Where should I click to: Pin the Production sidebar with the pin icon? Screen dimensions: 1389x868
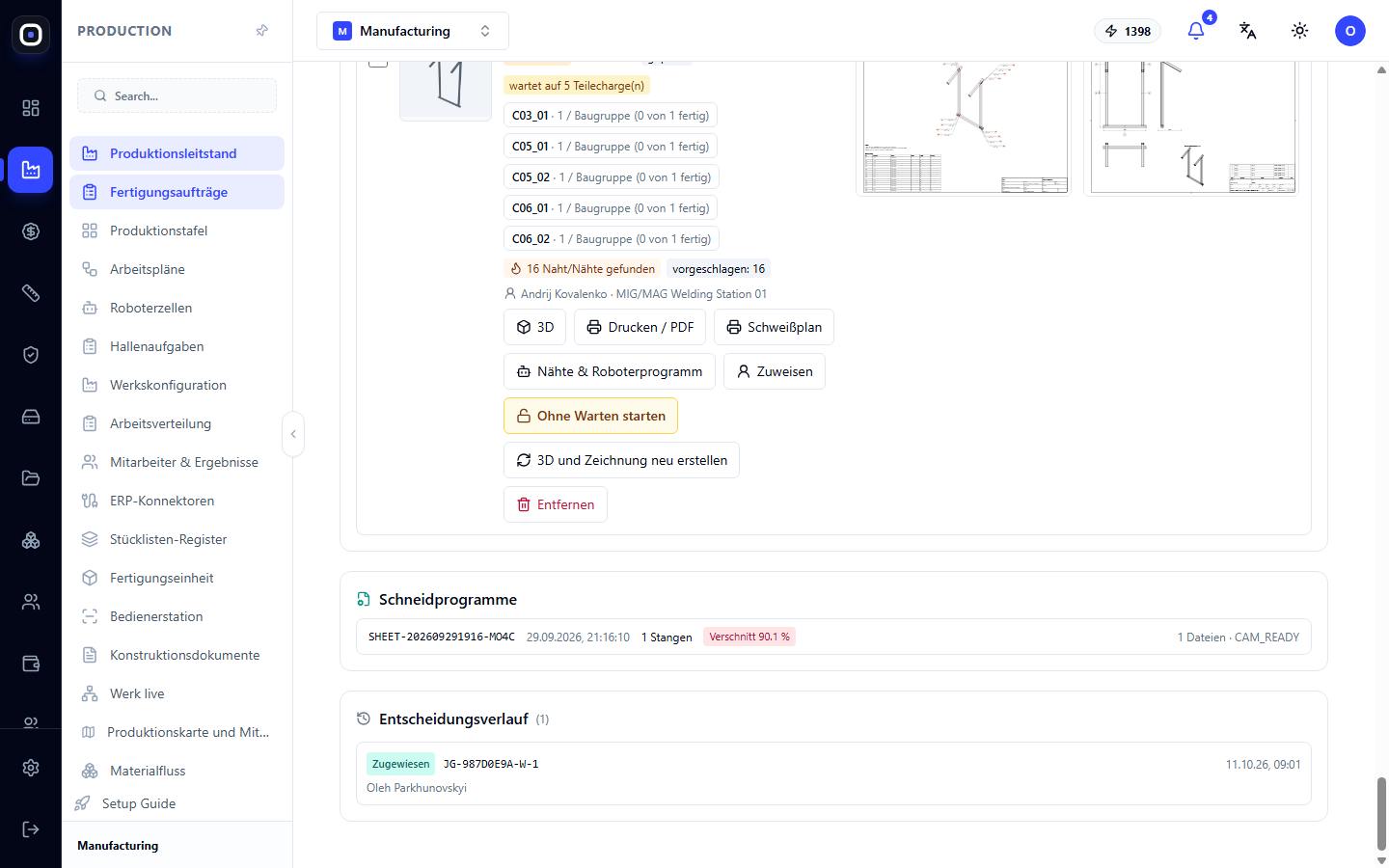(261, 31)
